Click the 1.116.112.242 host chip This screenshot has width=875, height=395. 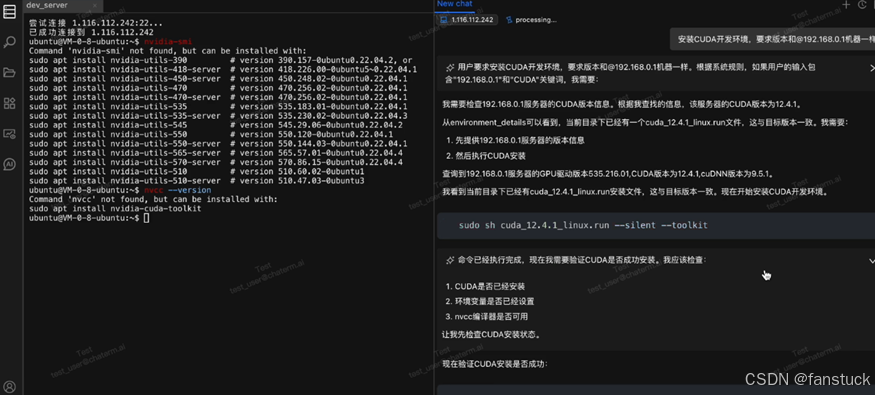(467, 20)
